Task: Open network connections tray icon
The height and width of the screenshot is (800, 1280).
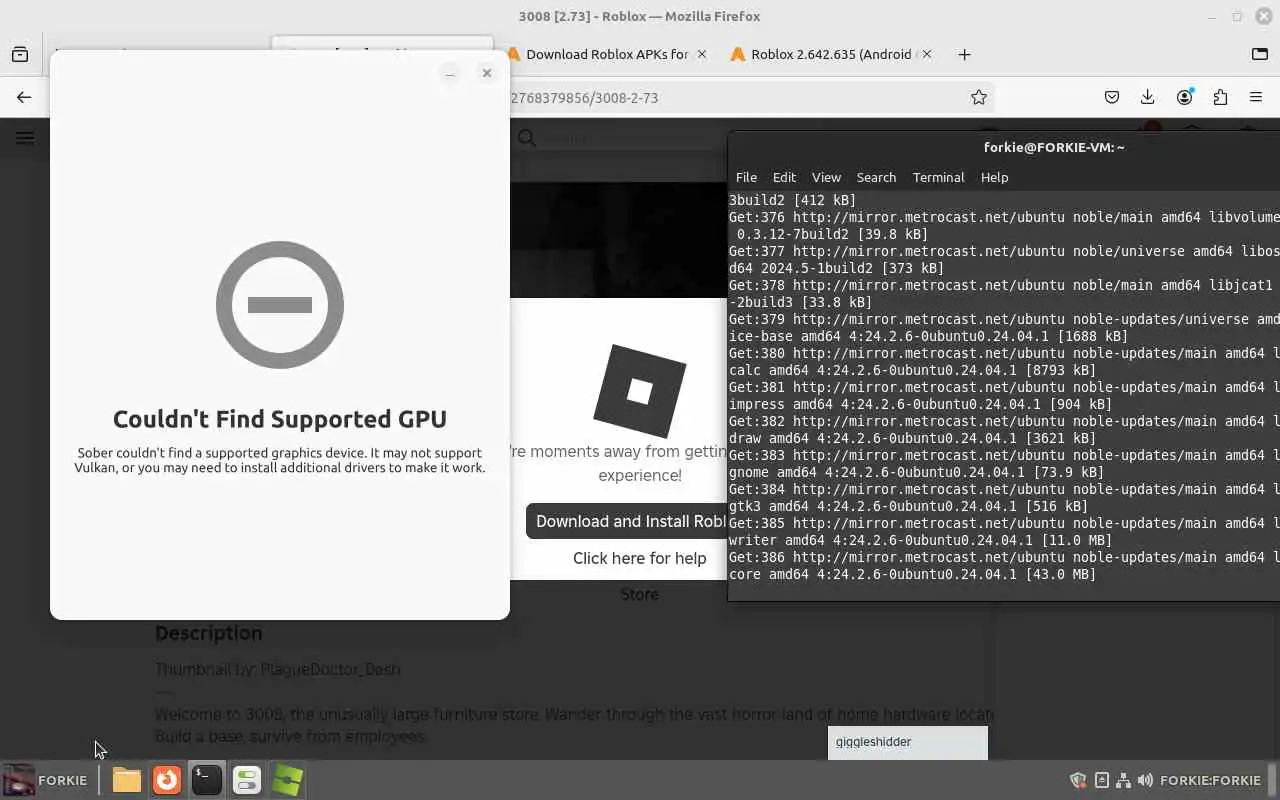Action: tap(1123, 780)
